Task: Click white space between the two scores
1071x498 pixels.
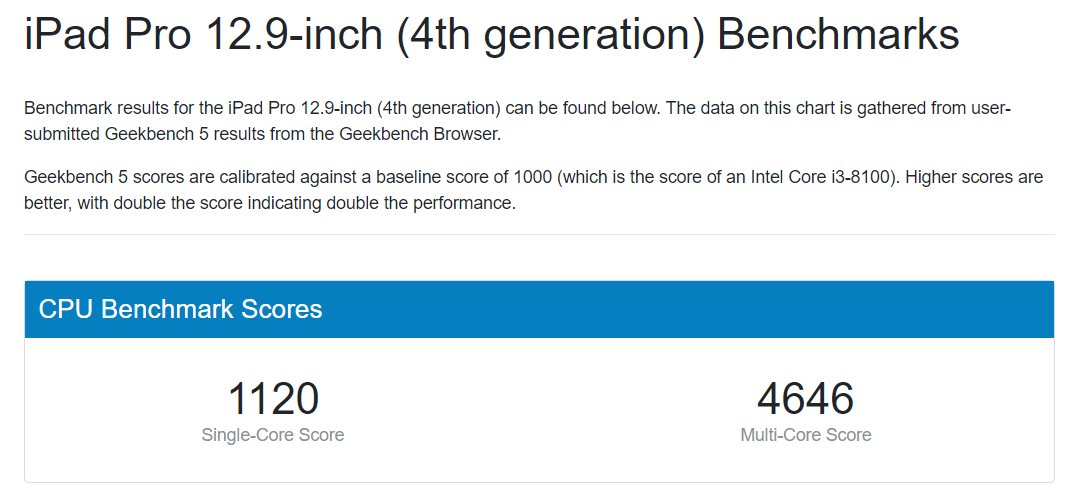Action: 540,410
